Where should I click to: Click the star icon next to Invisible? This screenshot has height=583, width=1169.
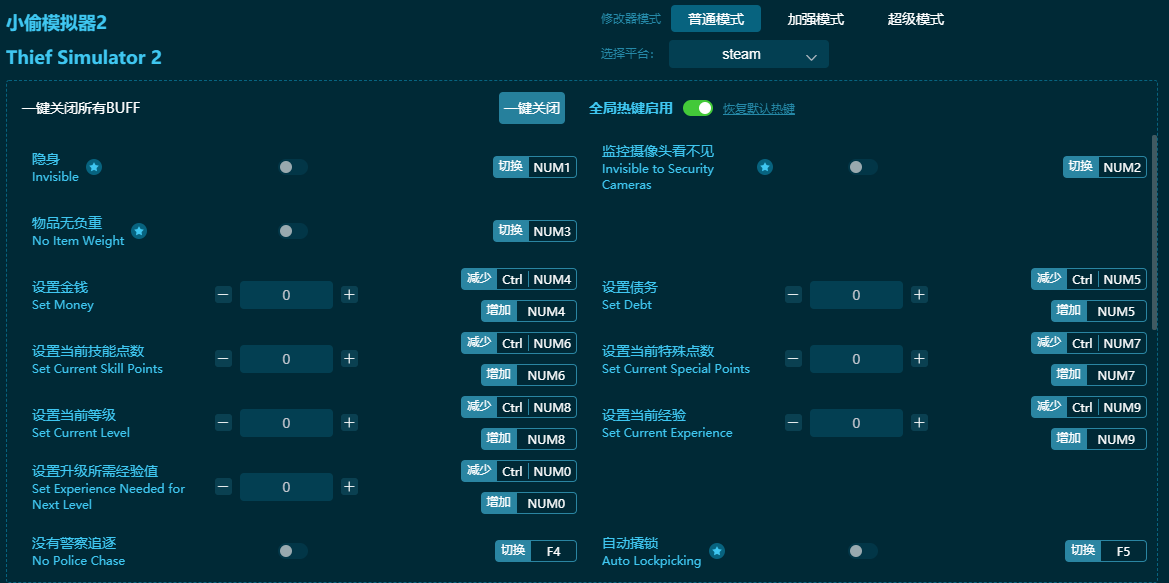94,167
